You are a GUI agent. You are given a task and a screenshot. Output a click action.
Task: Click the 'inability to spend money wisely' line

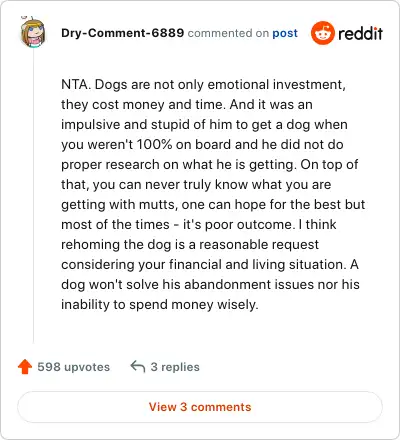coord(160,305)
